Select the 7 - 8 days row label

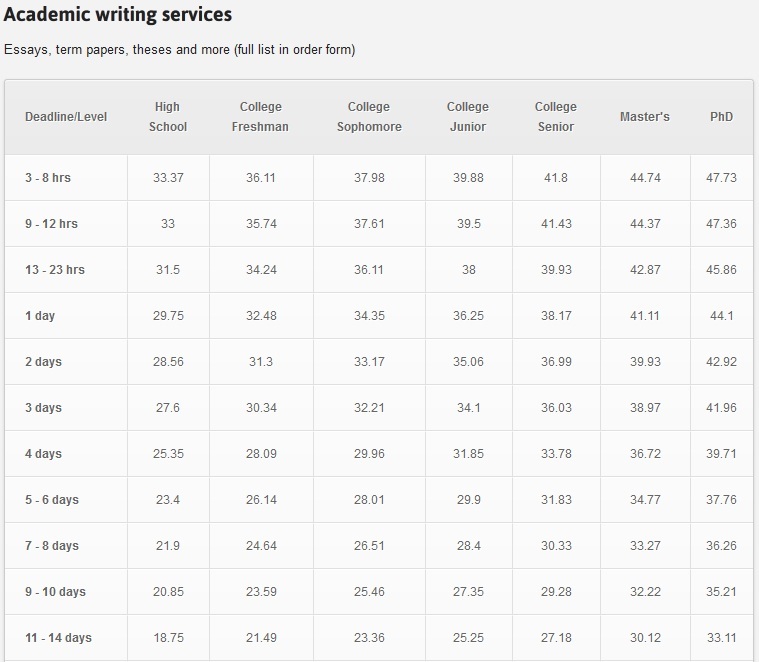tap(52, 545)
